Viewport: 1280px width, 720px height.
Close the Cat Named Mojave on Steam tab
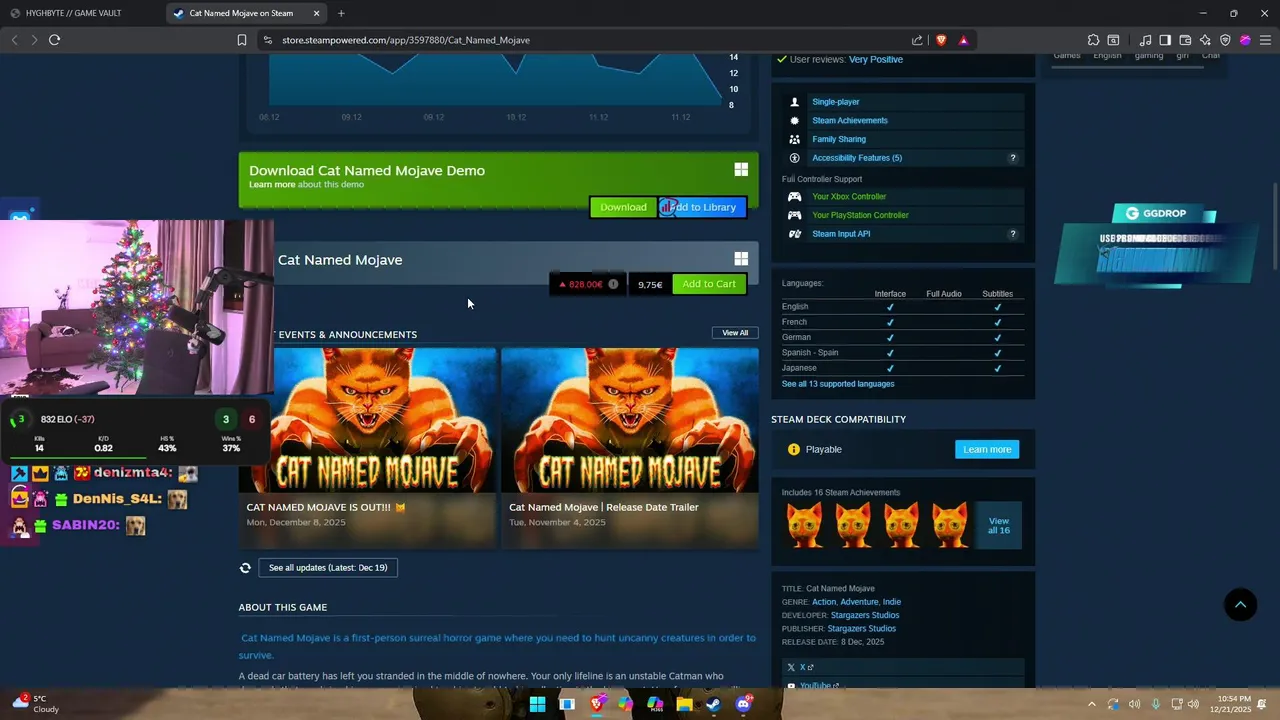[317, 13]
